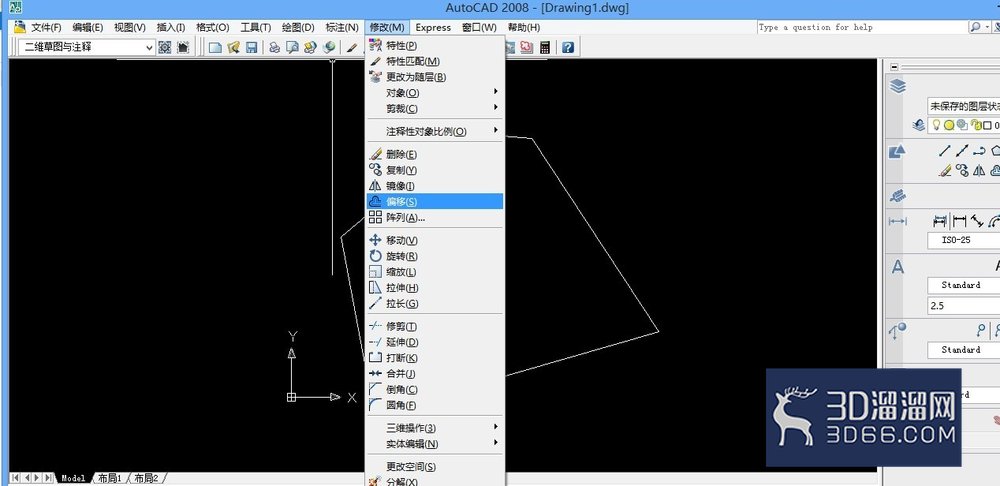The image size is (1000, 486).
Task: Choose 特性匹配(M) Match Properties
Action: click(435, 61)
